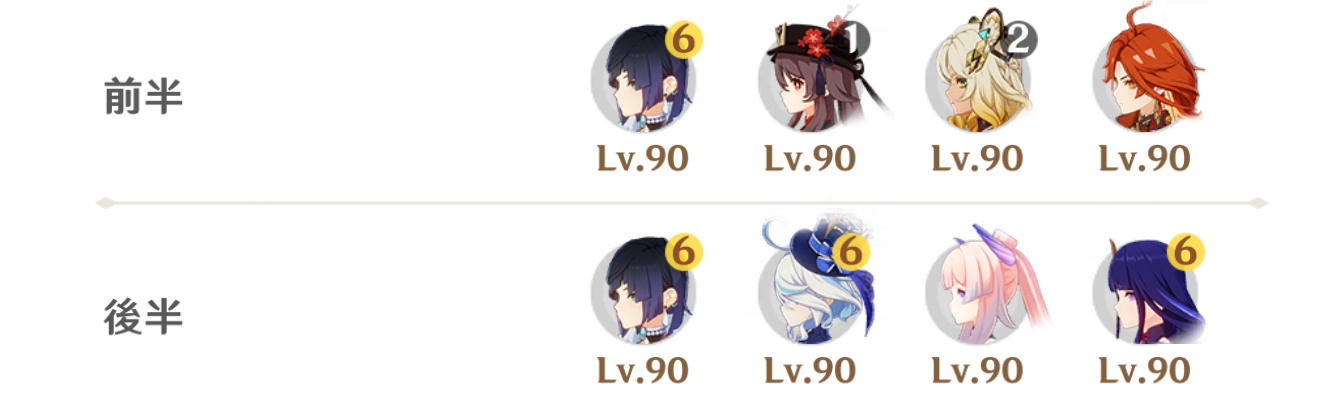Click the gold 6 badge on blue-hat character
Screen dimensions: 1342x409
[849, 253]
